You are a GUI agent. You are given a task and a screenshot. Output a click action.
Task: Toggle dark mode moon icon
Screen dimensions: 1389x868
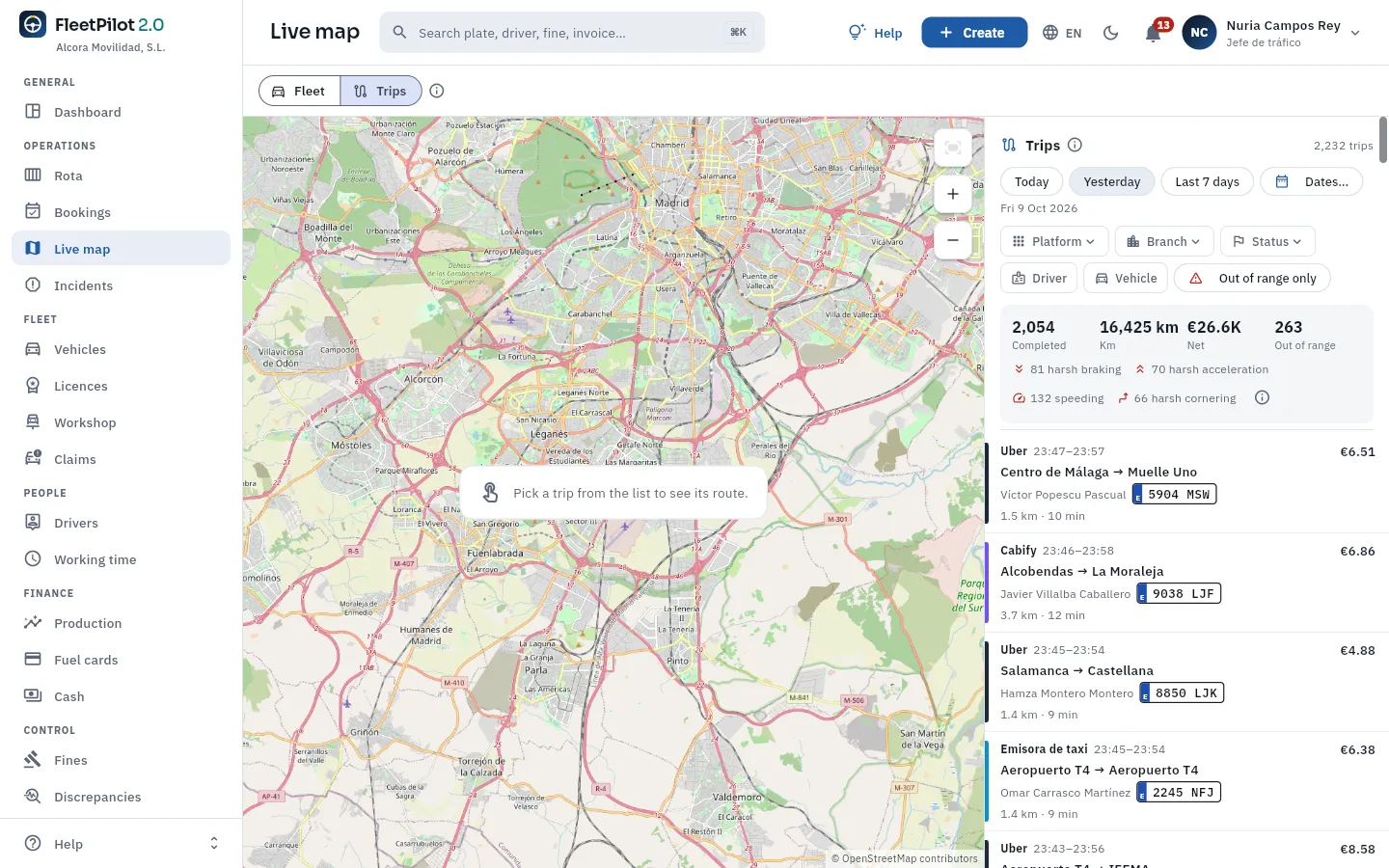click(x=1110, y=33)
